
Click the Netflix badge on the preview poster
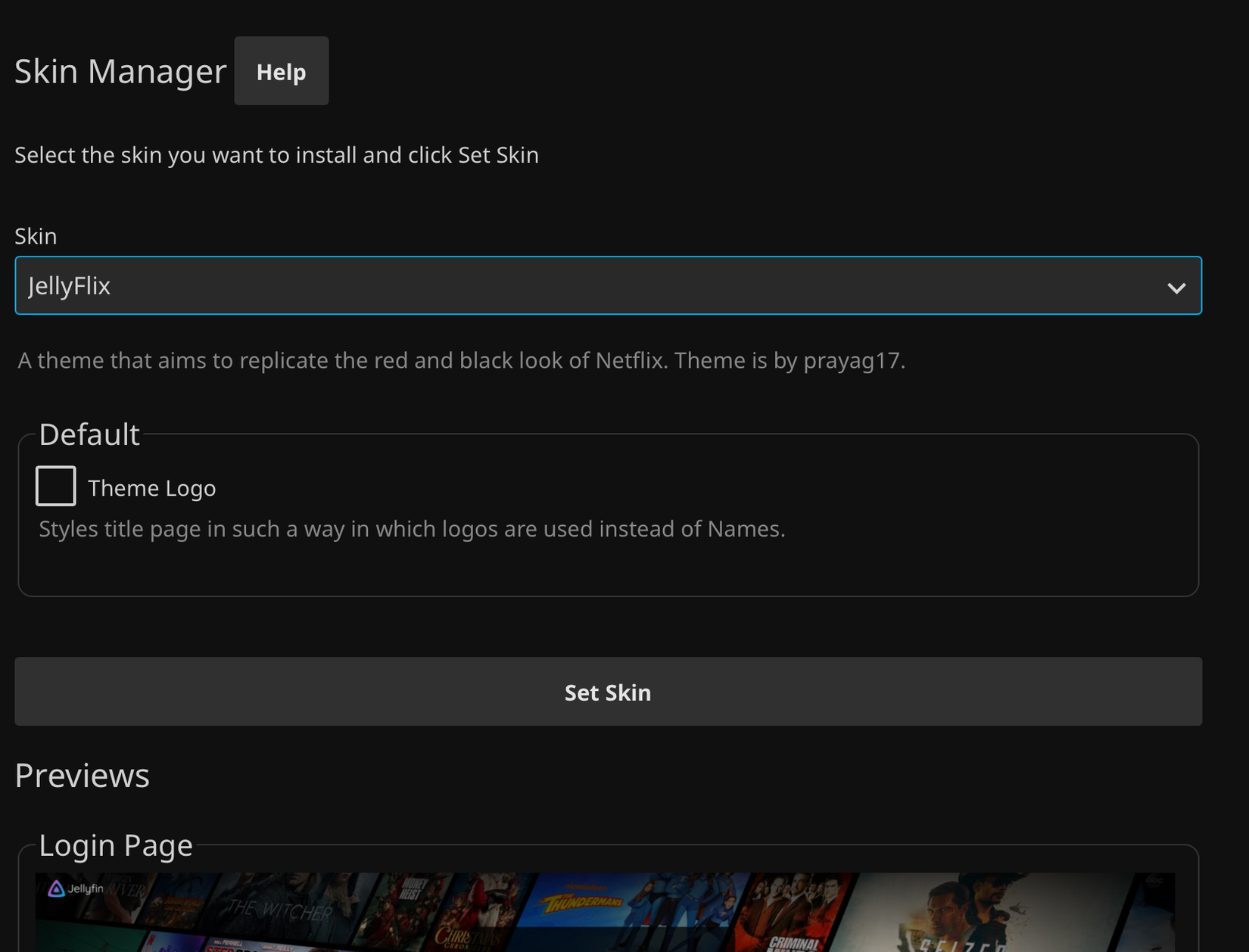click(151, 941)
